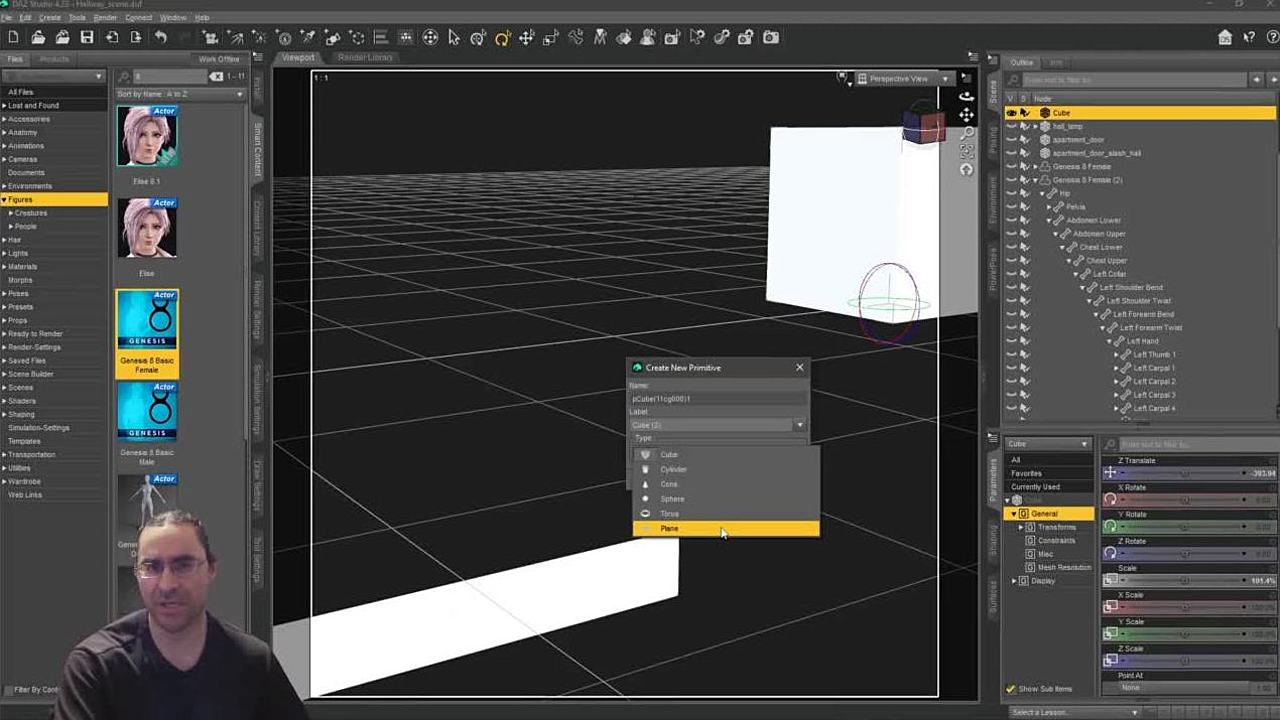Hide the Cube node using its eye icon
The width and height of the screenshot is (1280, 720).
(x=1011, y=113)
